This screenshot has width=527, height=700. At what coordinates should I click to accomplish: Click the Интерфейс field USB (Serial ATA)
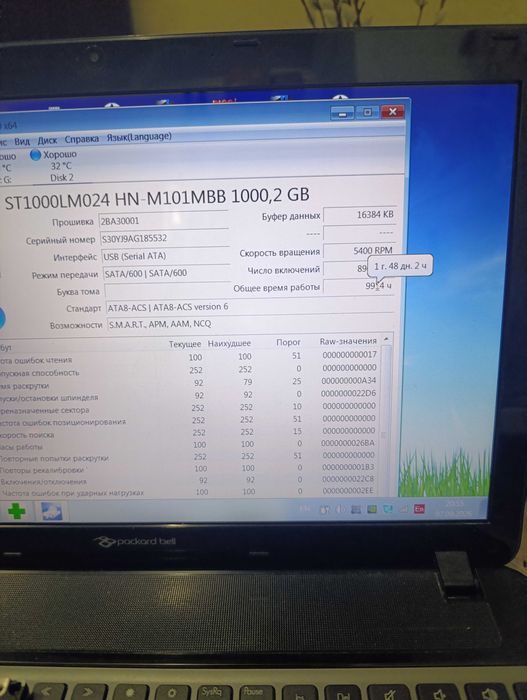(166, 256)
